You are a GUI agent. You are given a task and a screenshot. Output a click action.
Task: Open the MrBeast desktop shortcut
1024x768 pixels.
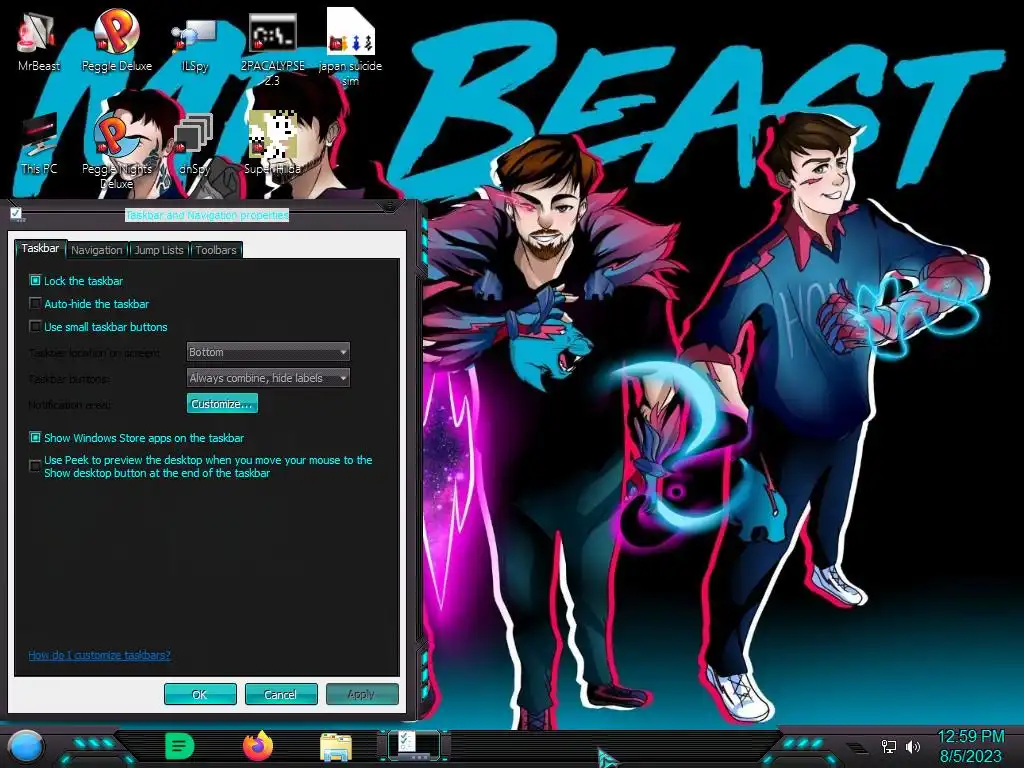point(38,40)
